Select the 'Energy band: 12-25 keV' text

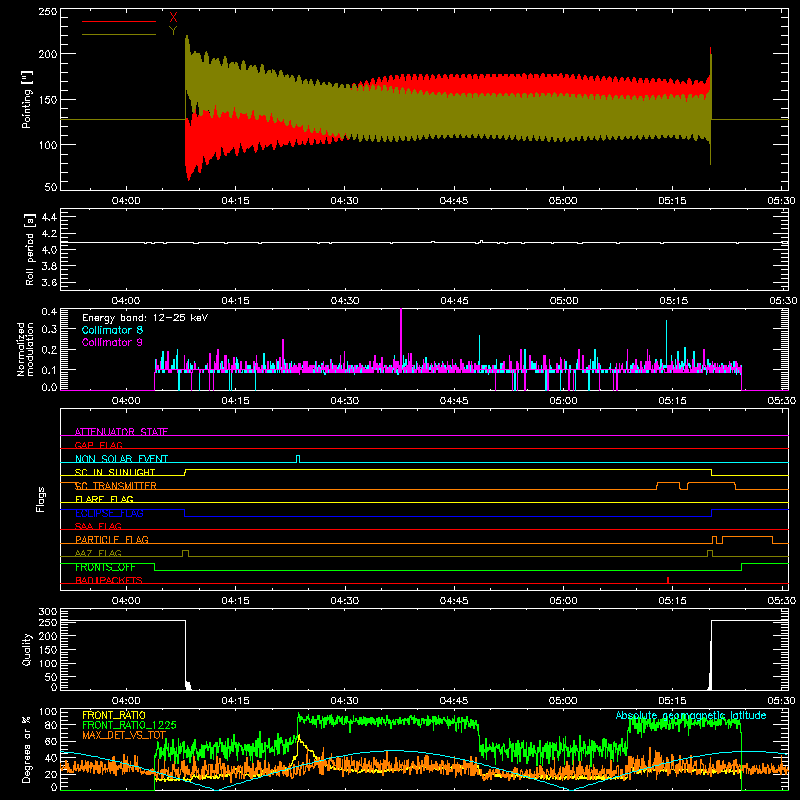click(145, 318)
